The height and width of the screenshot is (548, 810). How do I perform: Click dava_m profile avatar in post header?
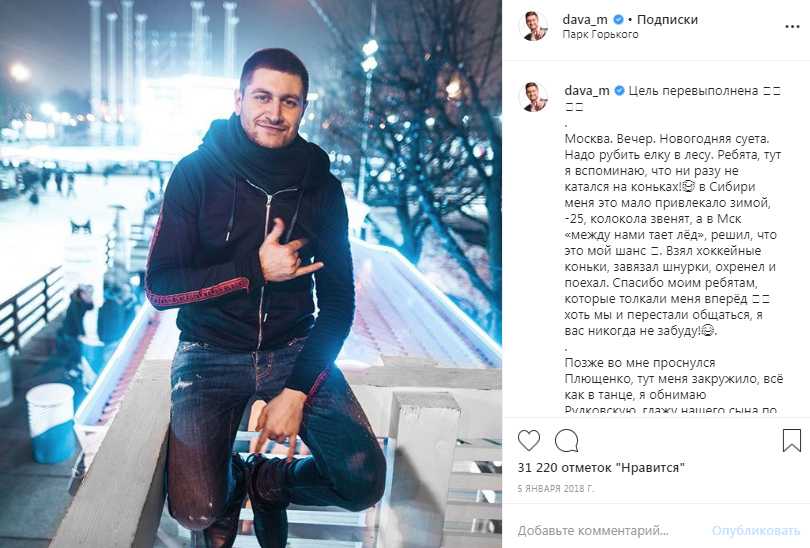(x=533, y=25)
